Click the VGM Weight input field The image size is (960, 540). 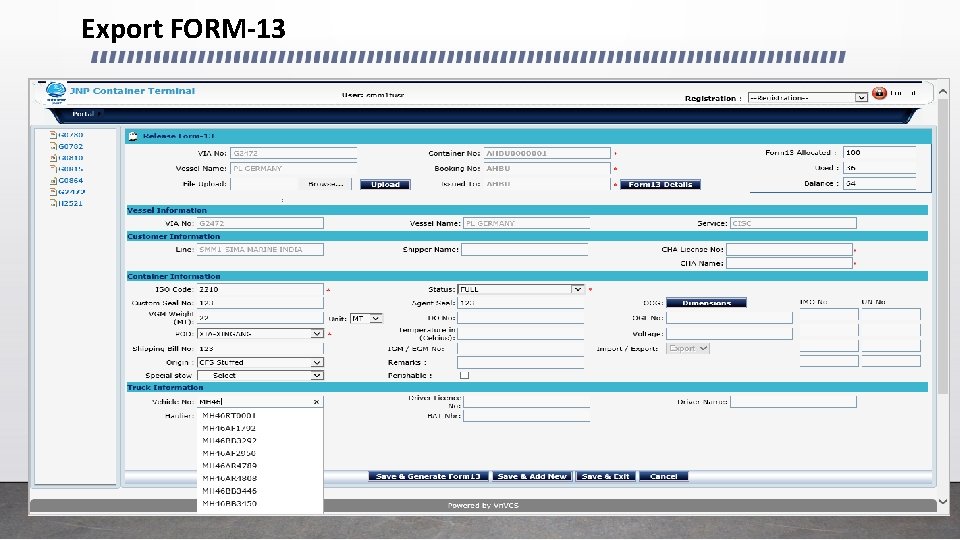(x=260, y=318)
